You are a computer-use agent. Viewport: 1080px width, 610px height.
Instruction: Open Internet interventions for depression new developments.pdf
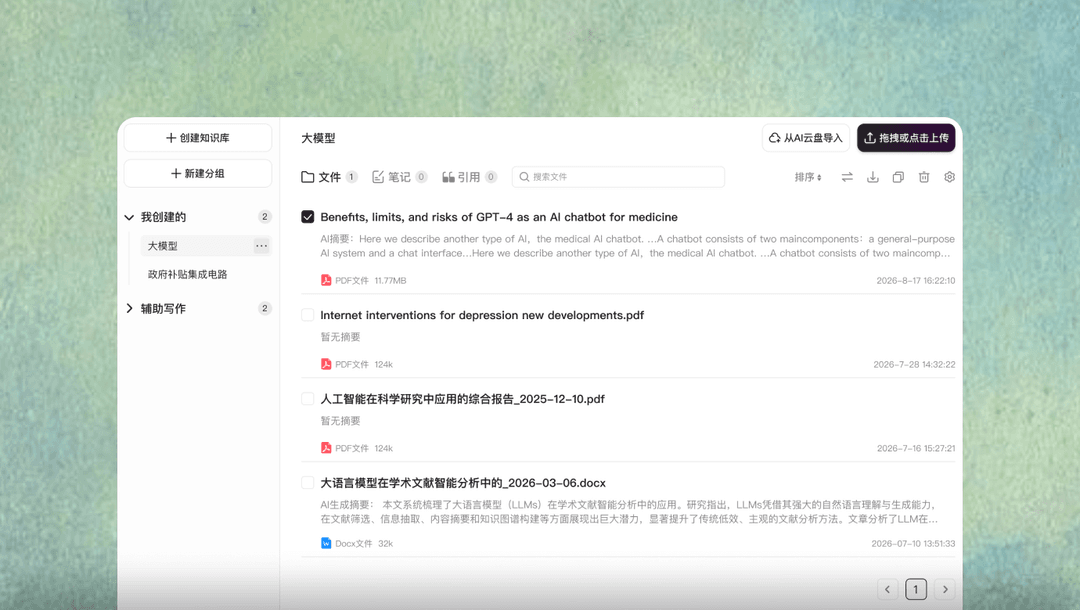482,315
